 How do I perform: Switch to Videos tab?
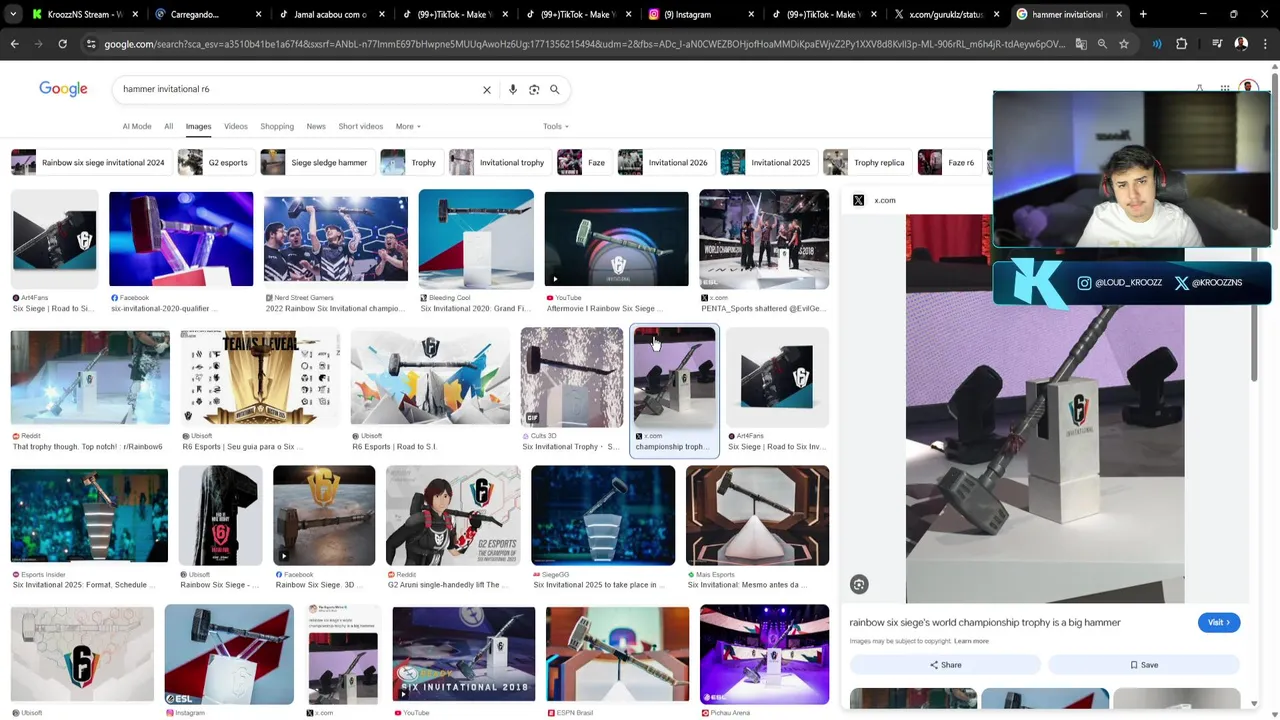tap(236, 126)
